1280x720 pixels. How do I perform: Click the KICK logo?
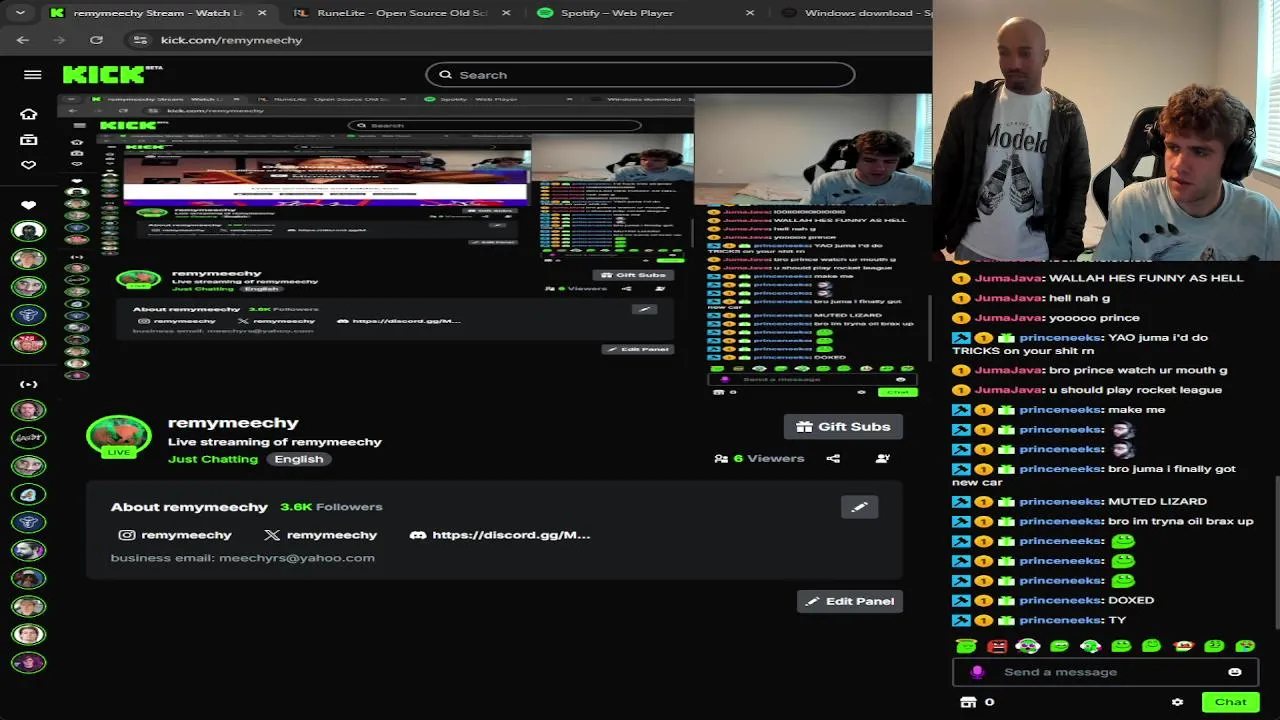pyautogui.click(x=105, y=75)
